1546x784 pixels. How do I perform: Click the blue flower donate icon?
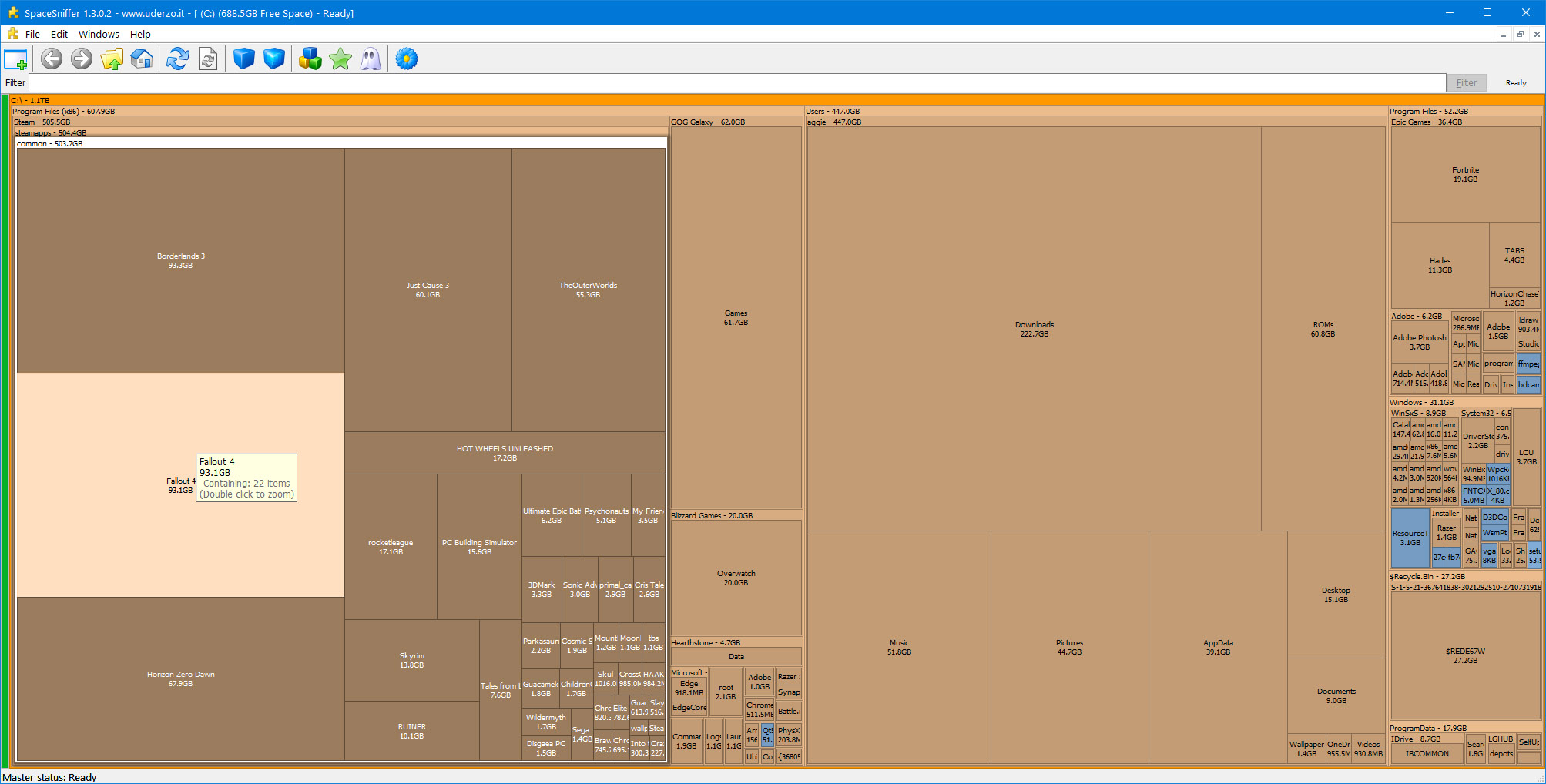[407, 59]
